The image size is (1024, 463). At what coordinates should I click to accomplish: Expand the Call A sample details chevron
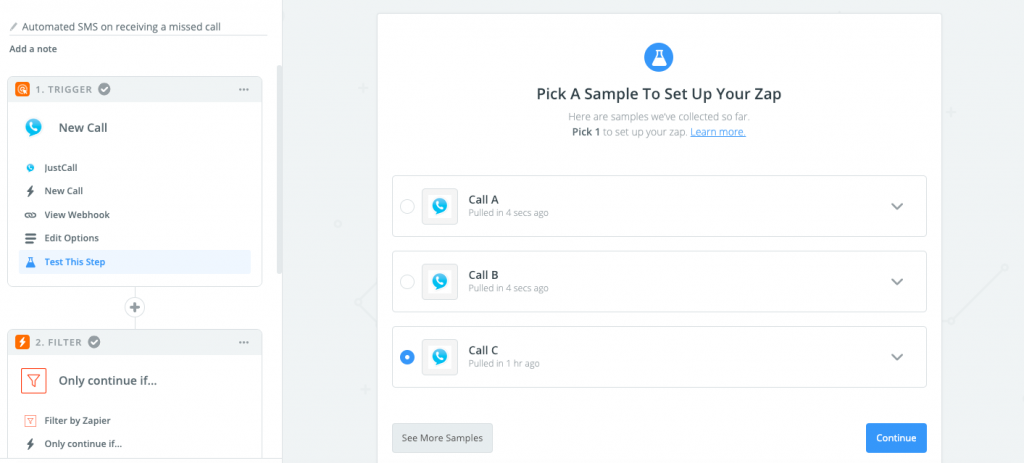897,206
